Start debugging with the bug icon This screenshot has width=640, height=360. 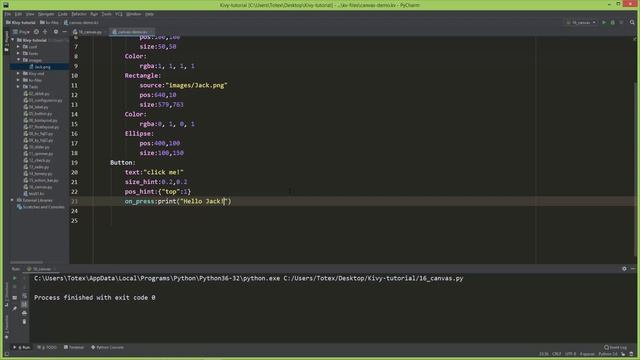tap(613, 22)
